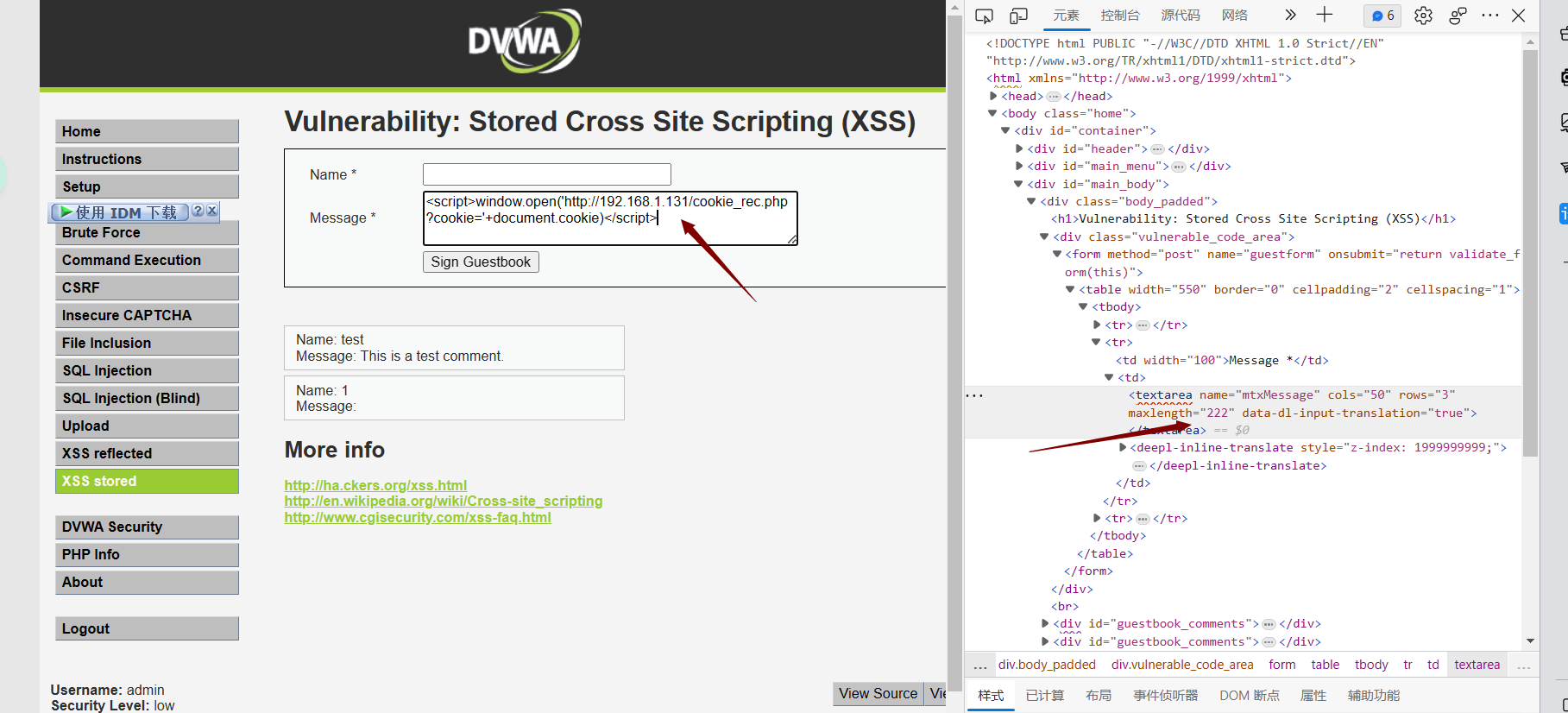Collapse the div id container node
Screen dimensions: 1568x713
(1005, 130)
